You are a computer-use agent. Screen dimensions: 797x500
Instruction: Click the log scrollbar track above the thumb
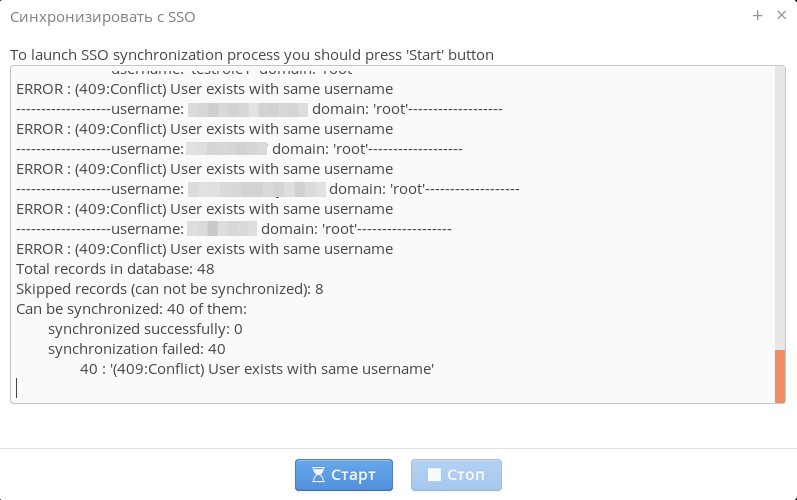780,200
